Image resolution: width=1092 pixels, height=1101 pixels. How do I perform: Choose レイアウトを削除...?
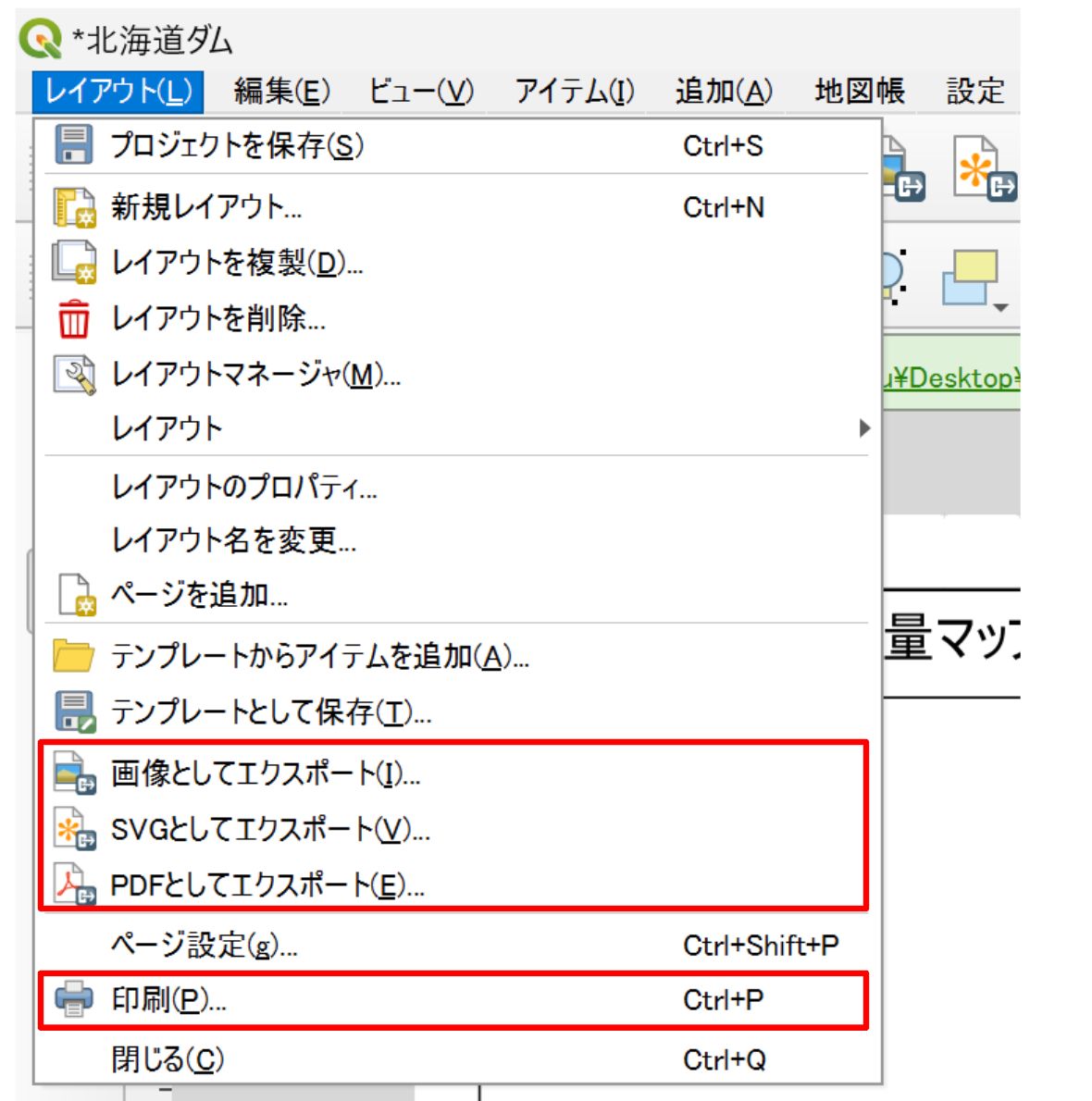456,319
